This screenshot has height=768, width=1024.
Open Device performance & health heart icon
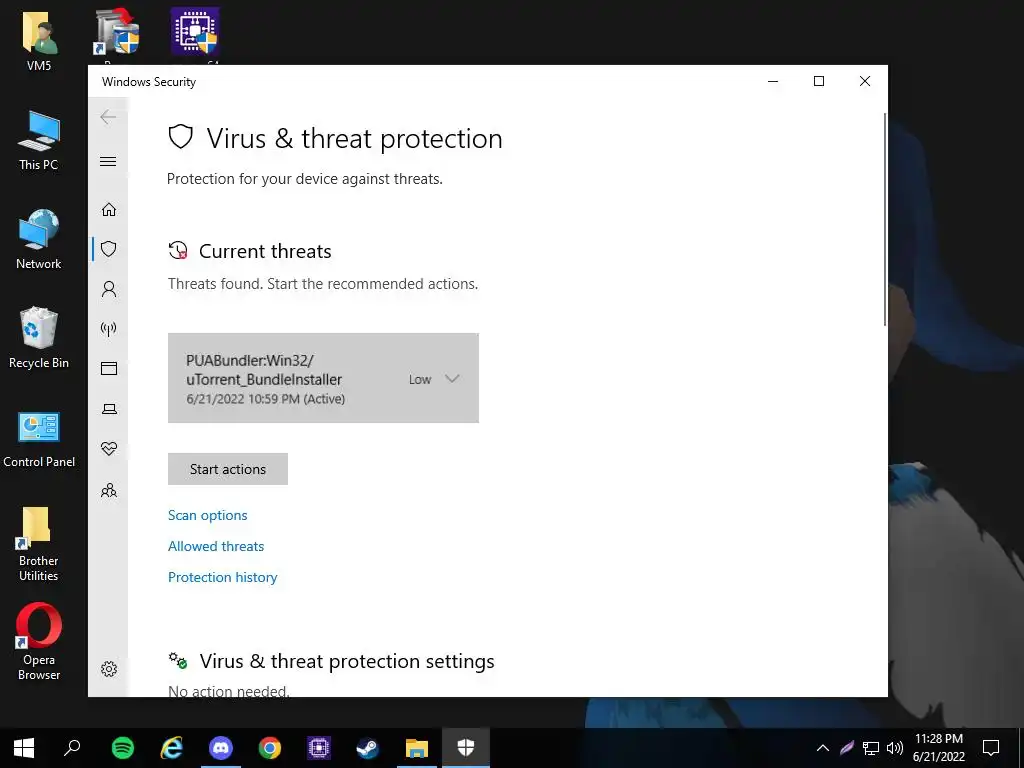pyautogui.click(x=109, y=449)
